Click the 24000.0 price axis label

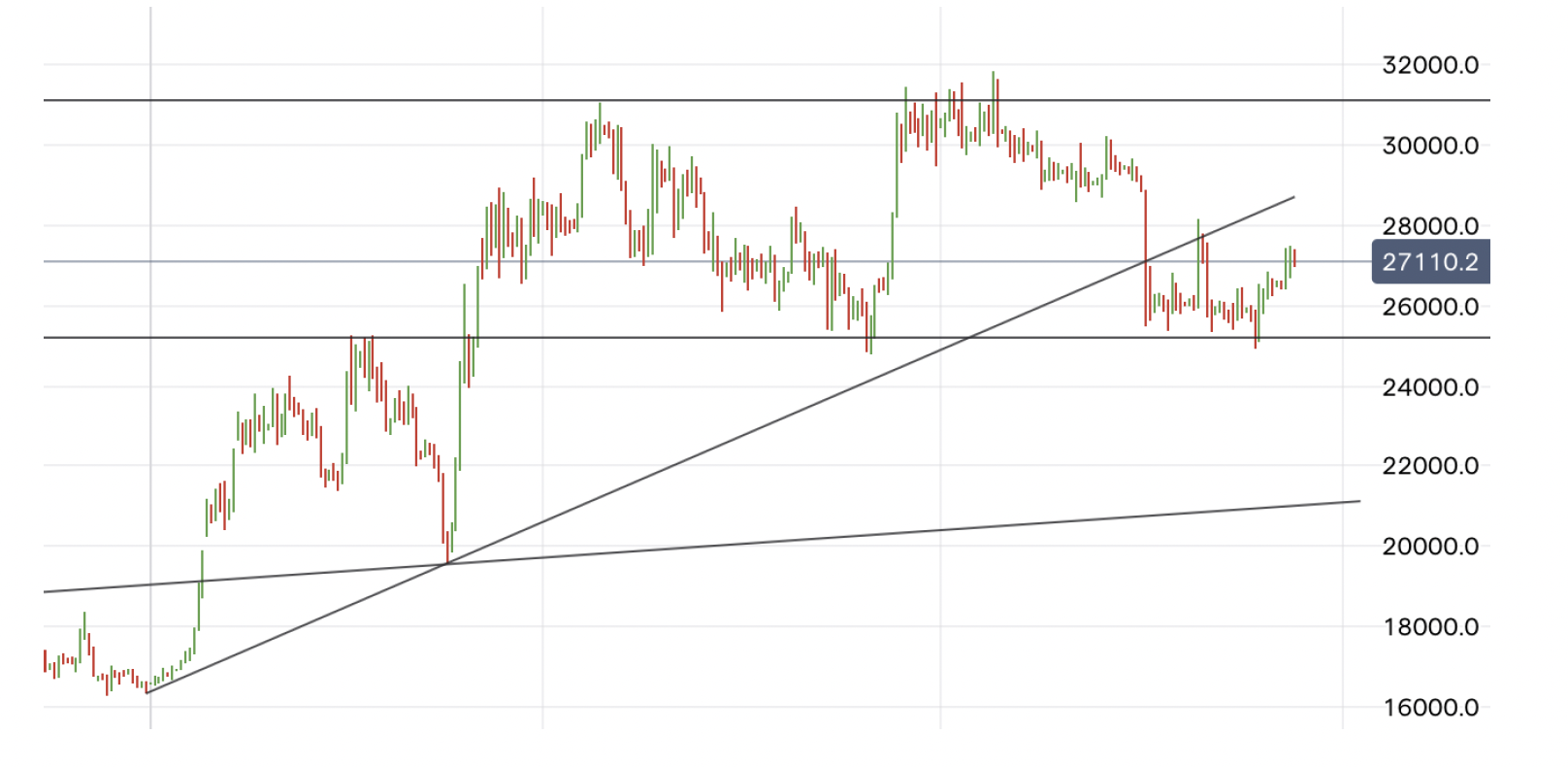1430,387
